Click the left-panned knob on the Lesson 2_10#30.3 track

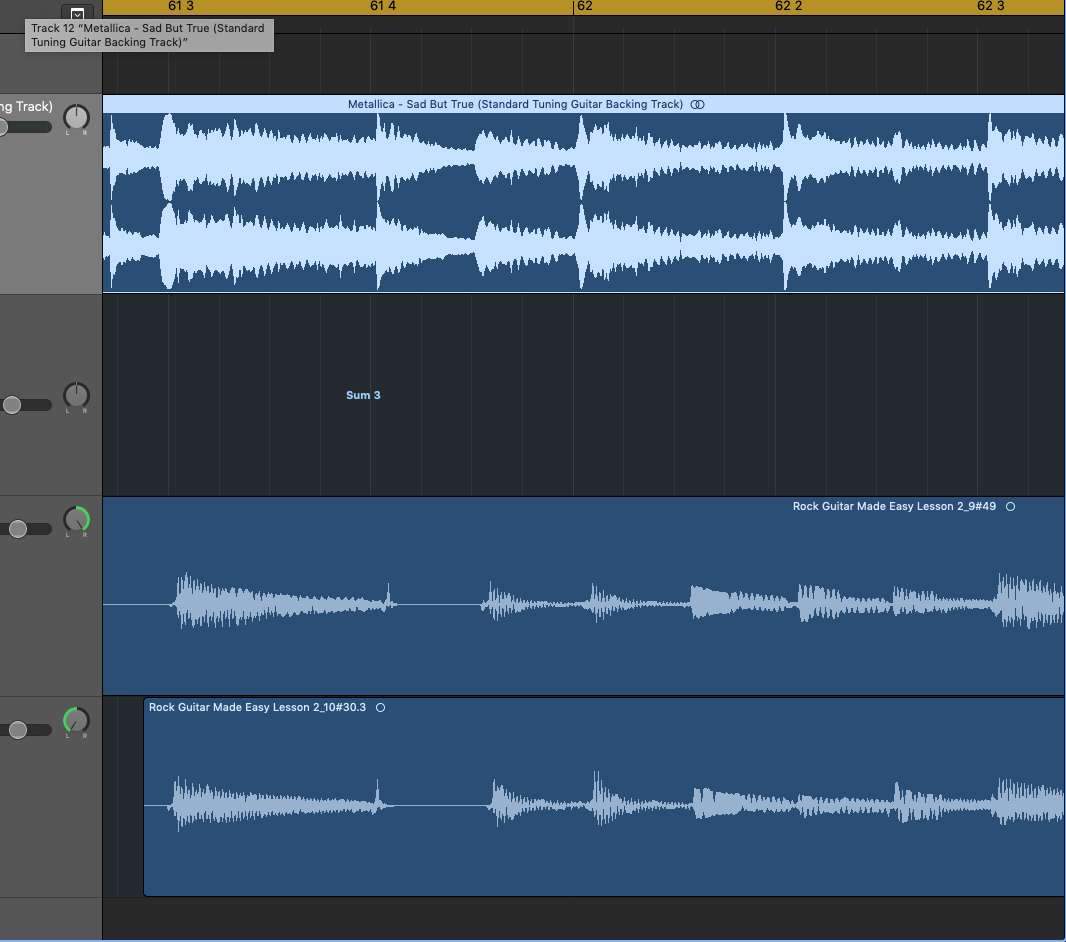pos(76,720)
